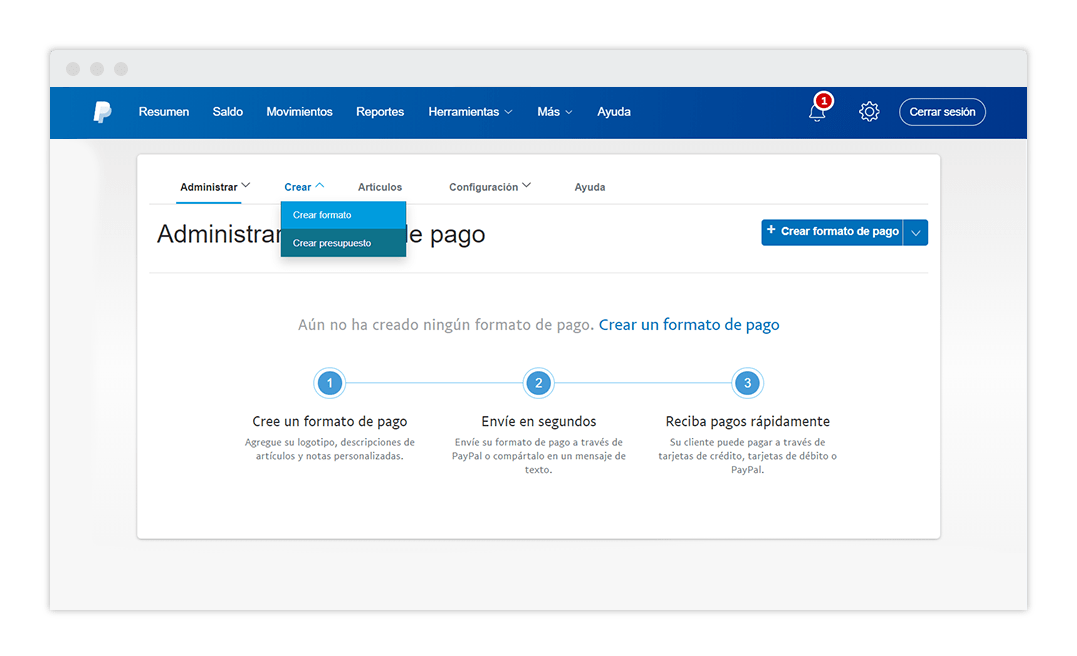
Task: Open the notifications bell icon
Action: click(817, 112)
